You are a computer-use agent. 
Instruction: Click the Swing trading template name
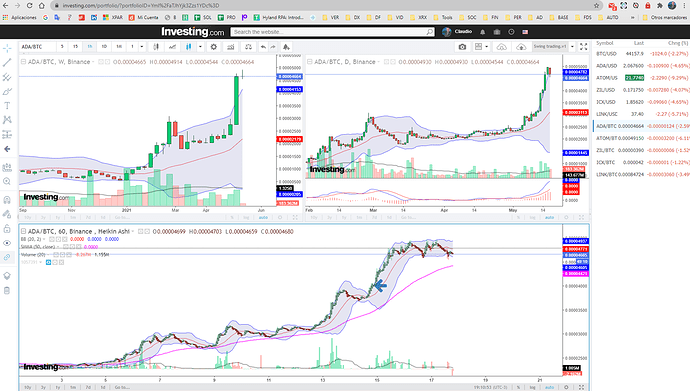[550, 47]
